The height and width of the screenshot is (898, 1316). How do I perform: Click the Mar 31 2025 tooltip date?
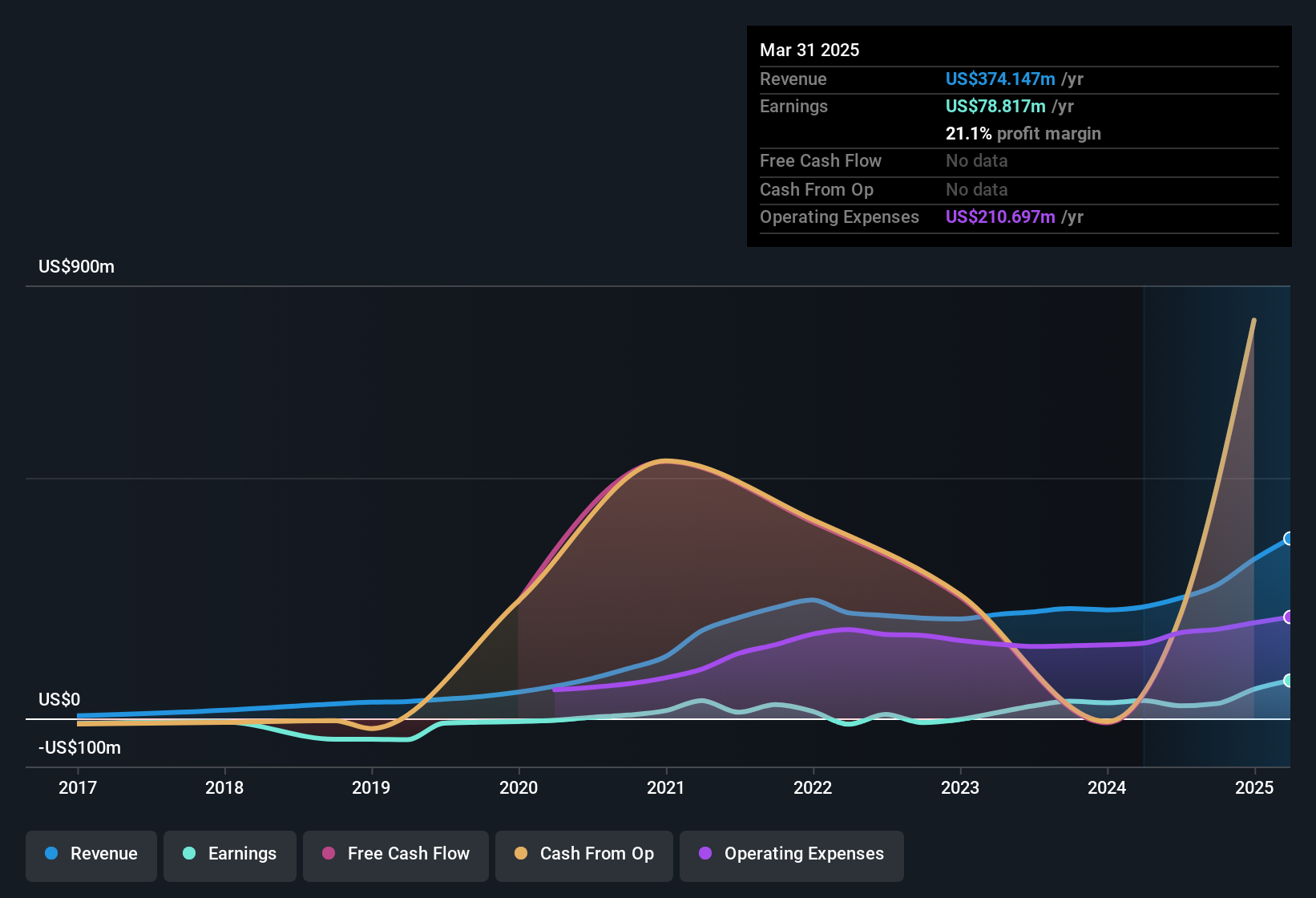pos(809,50)
